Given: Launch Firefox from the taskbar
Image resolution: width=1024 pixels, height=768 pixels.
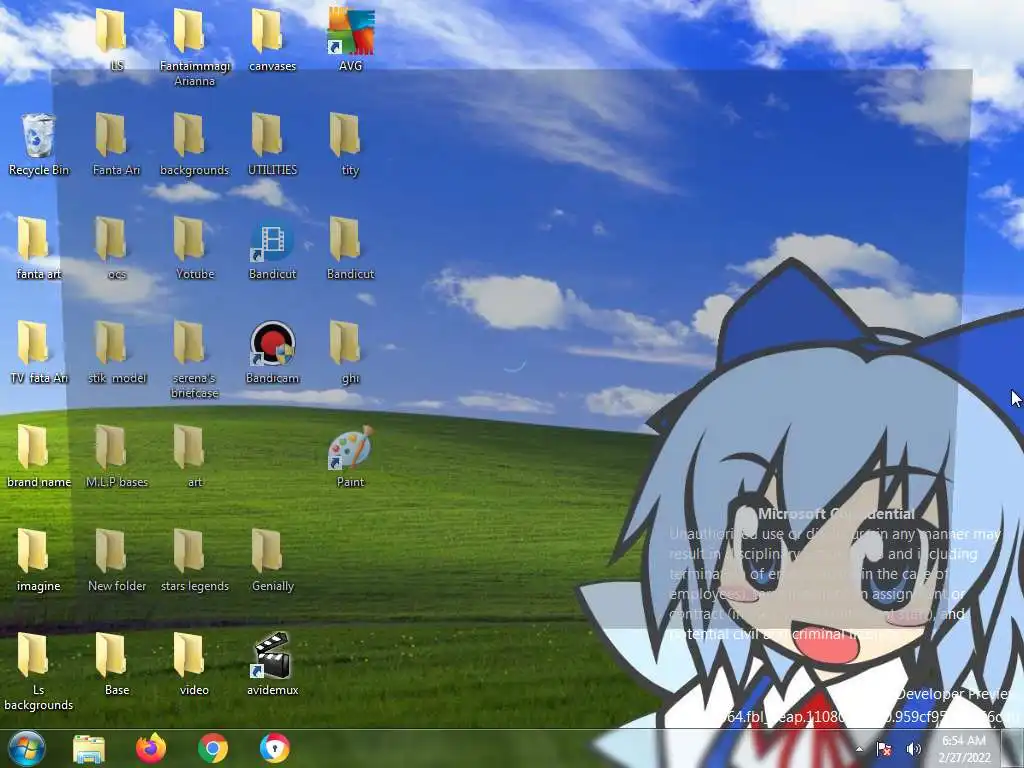Looking at the screenshot, I should click(x=150, y=748).
